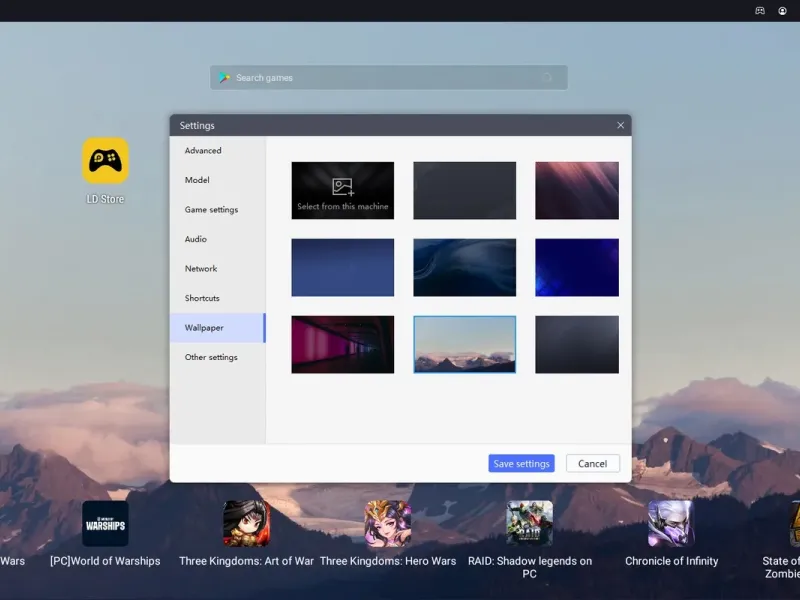The height and width of the screenshot is (600, 800).
Task: Open the user account icon
Action: [782, 11]
